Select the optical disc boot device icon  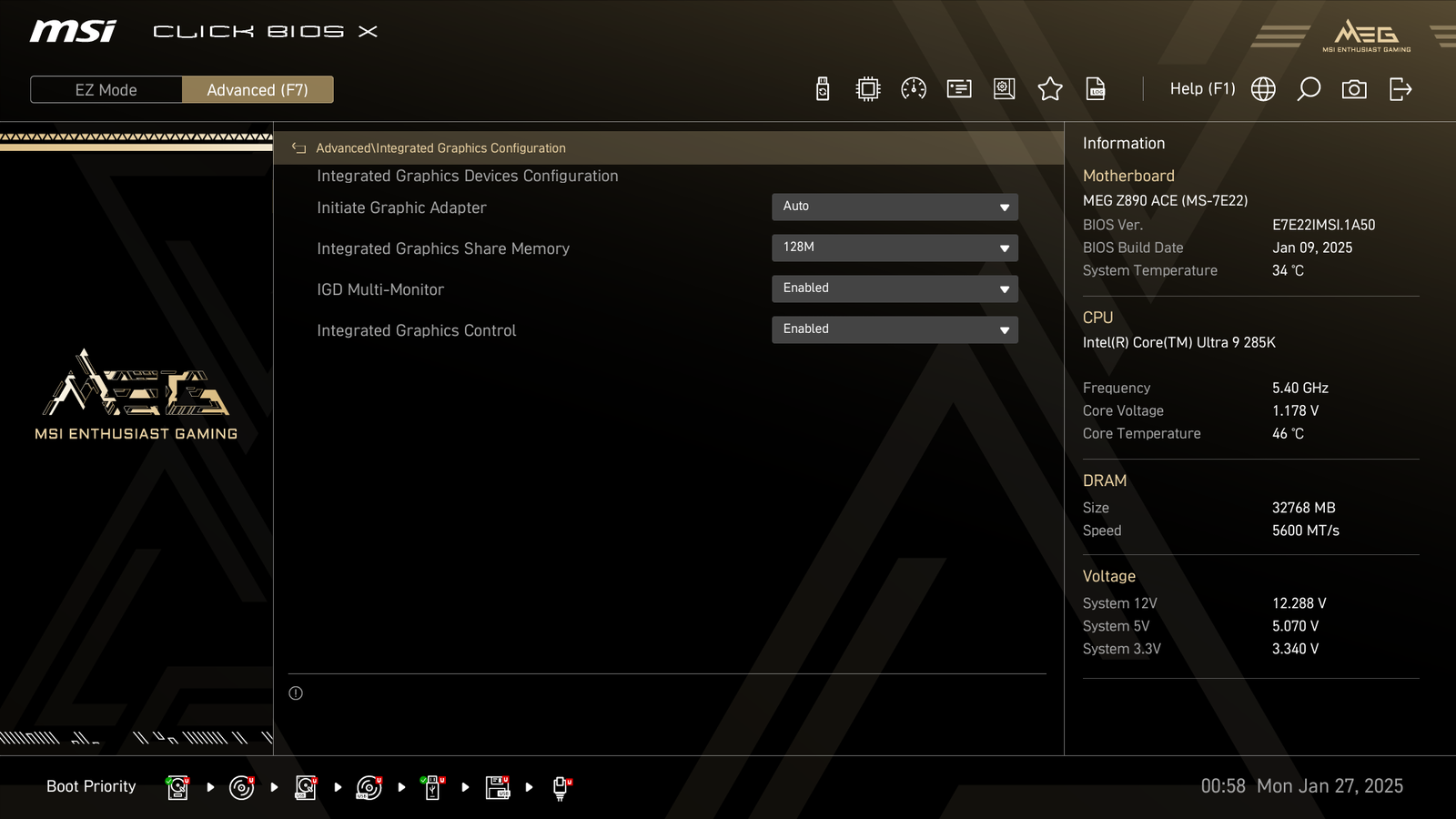[x=242, y=787]
